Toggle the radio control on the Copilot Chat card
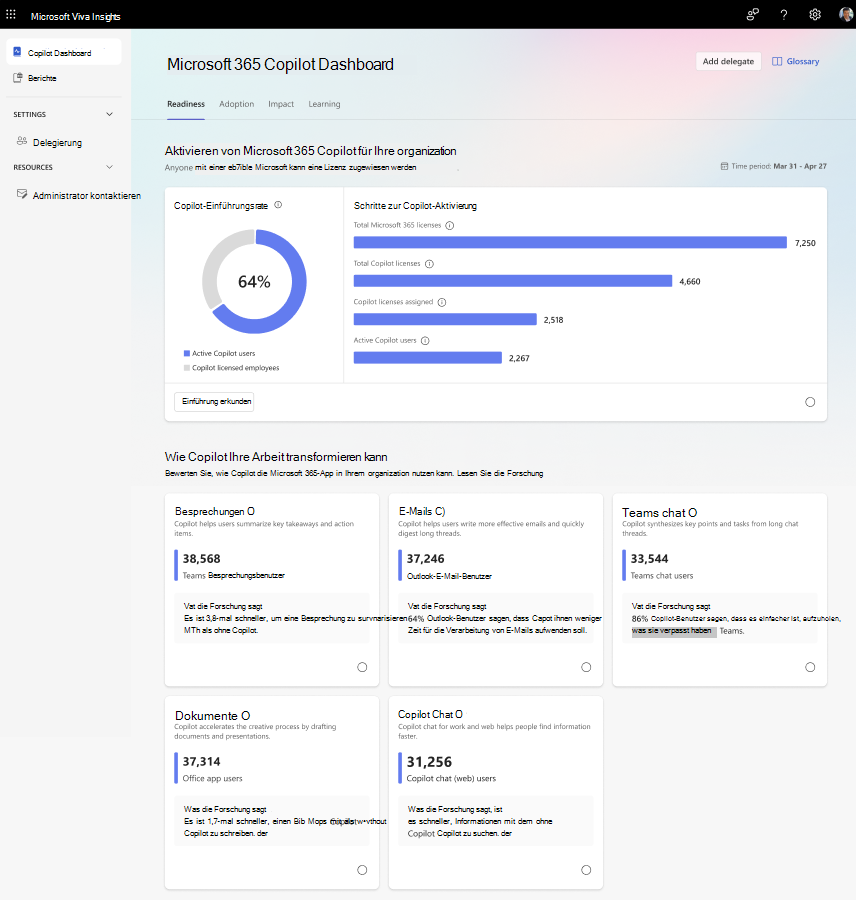The width and height of the screenshot is (856, 900). tap(586, 870)
